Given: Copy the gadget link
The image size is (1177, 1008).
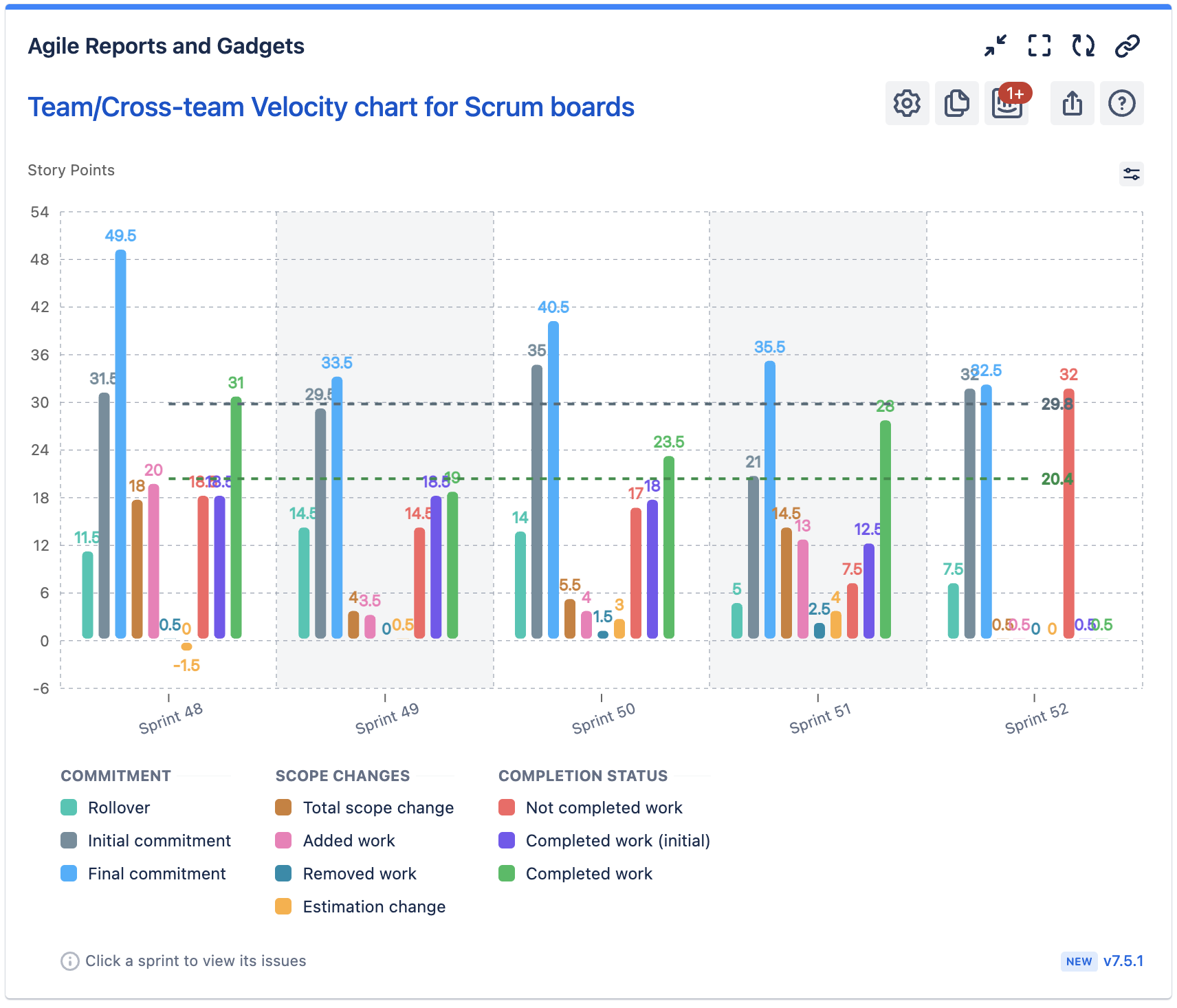Looking at the screenshot, I should point(1127,45).
